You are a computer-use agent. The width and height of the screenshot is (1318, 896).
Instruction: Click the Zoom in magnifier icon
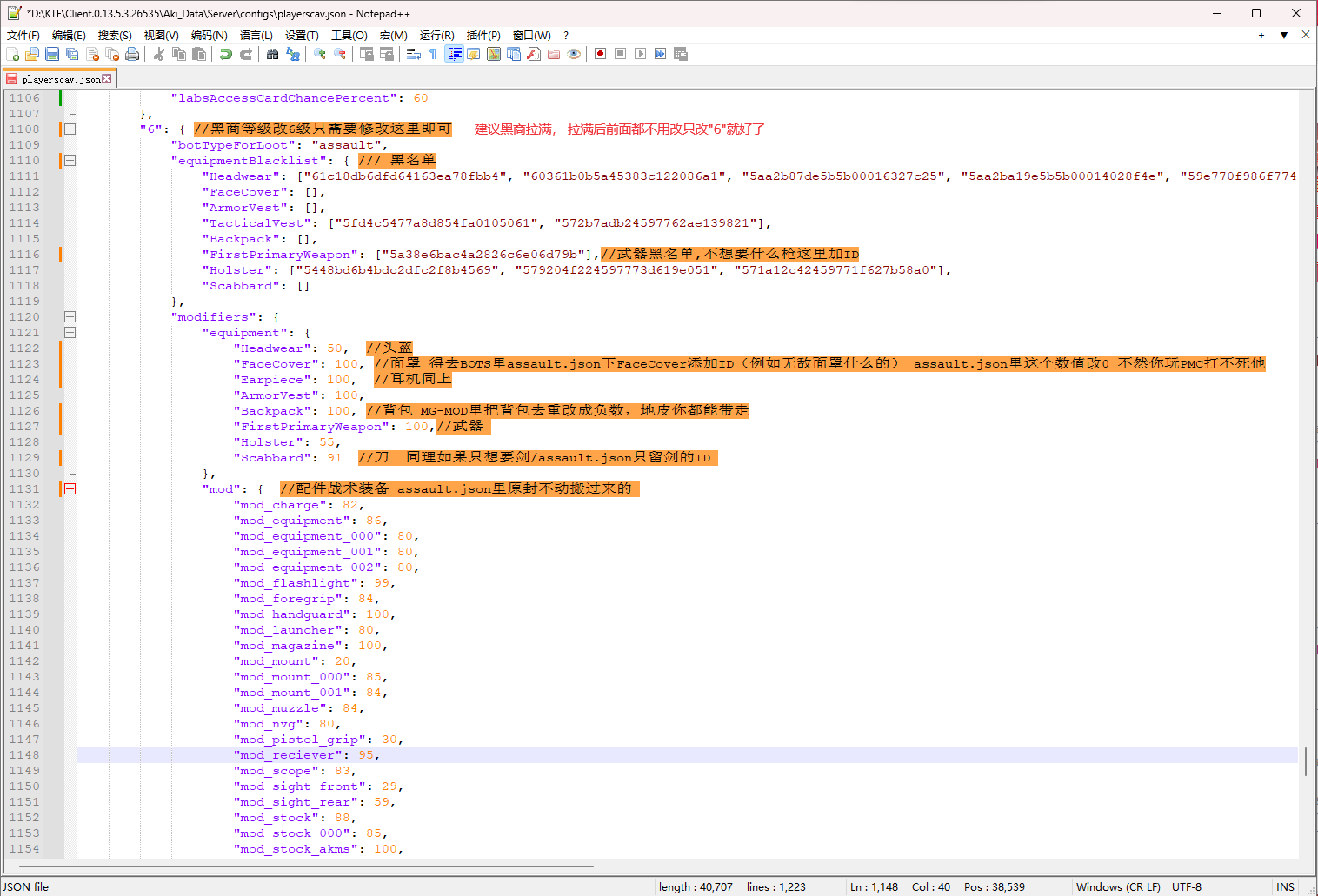[320, 54]
